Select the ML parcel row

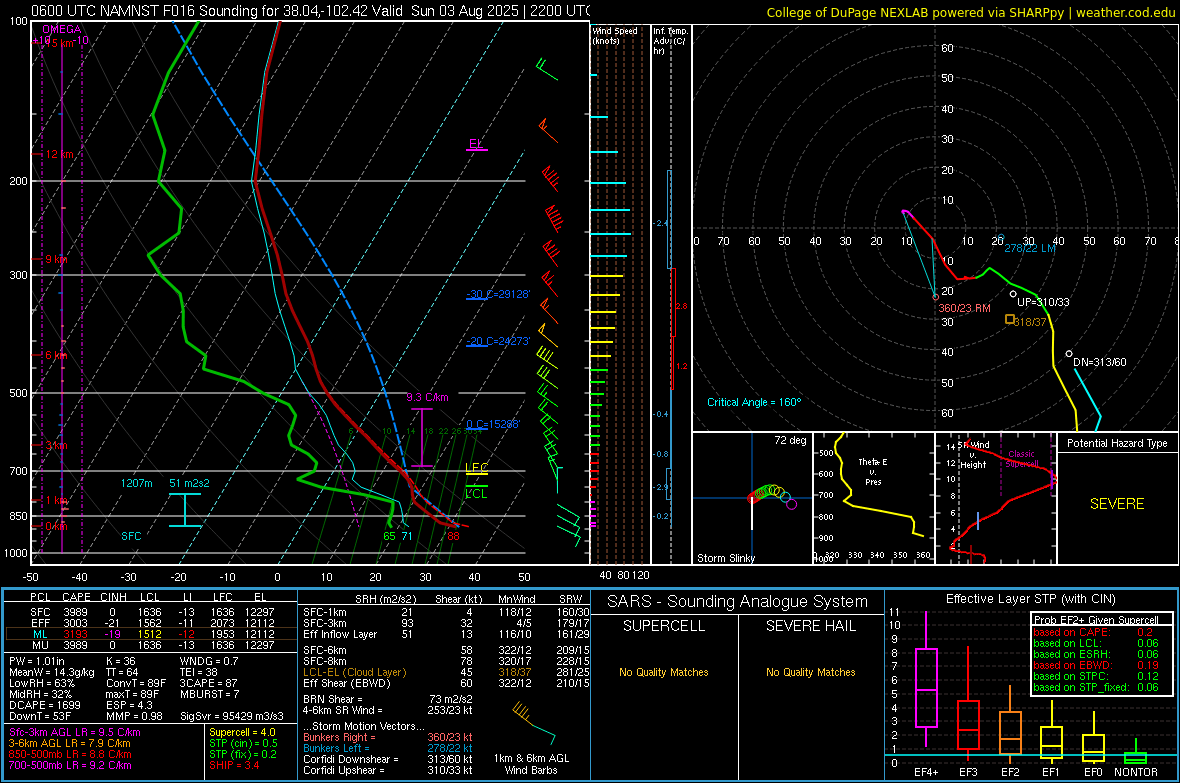point(149,634)
